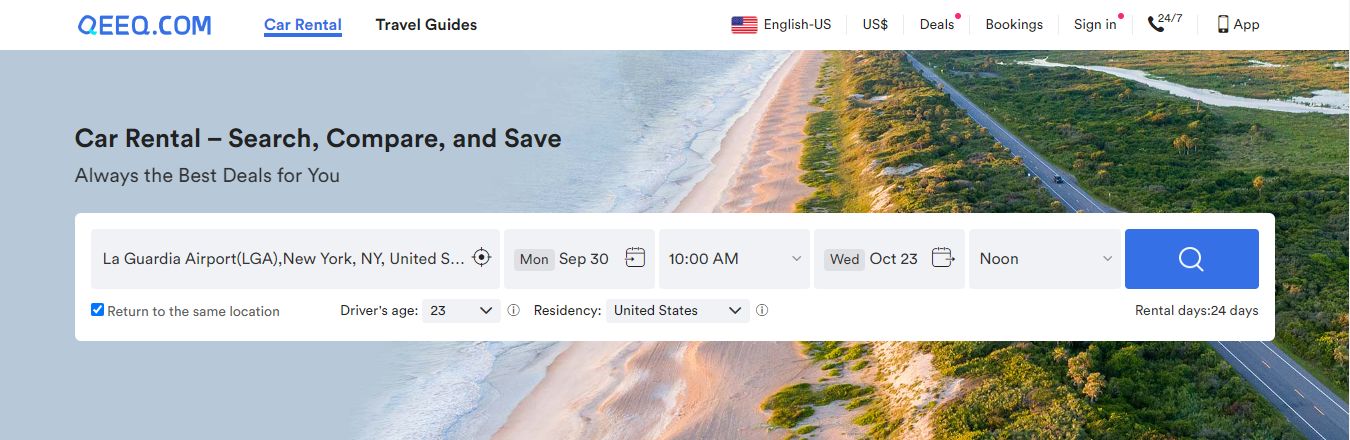The height and width of the screenshot is (440, 1350).
Task: Switch to the Travel Guides tab
Action: click(x=426, y=25)
